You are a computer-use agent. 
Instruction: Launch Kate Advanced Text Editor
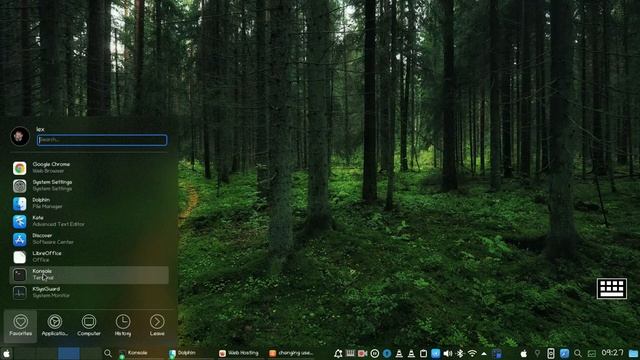[x=89, y=221]
